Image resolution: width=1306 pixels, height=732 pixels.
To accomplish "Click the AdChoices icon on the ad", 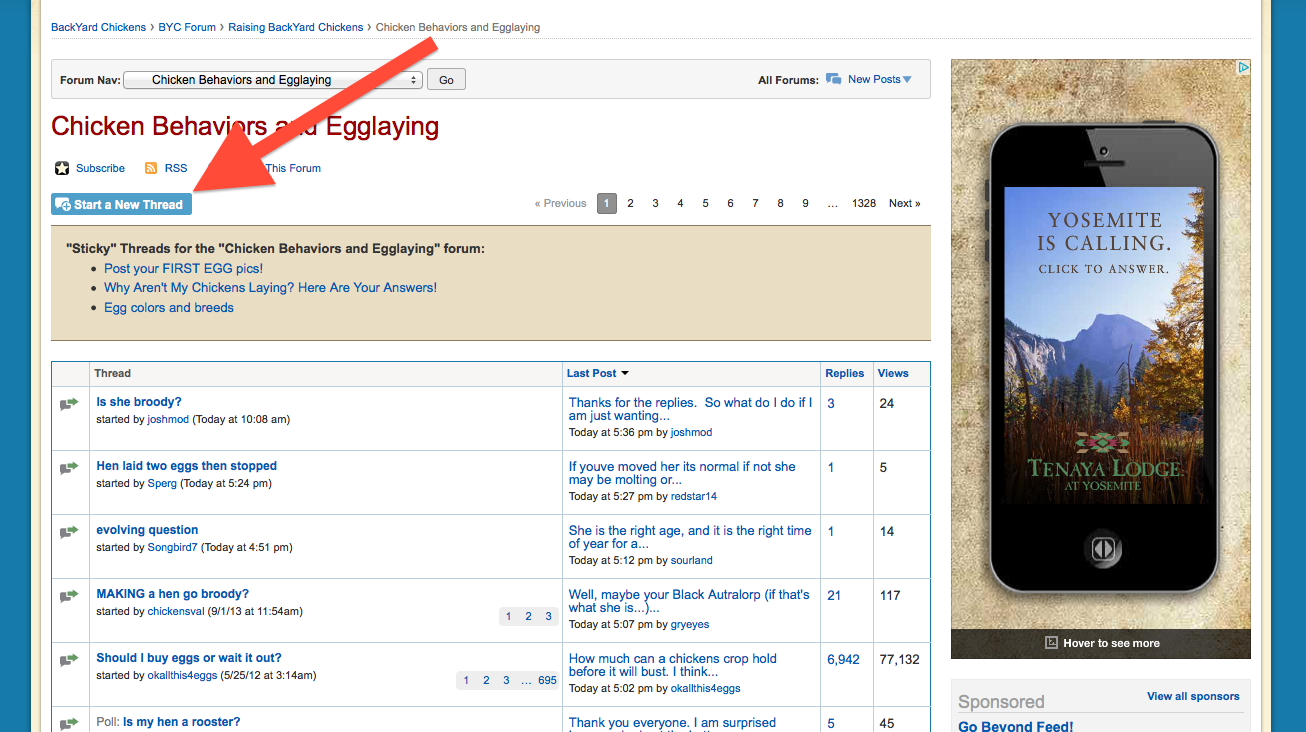I will (1243, 68).
